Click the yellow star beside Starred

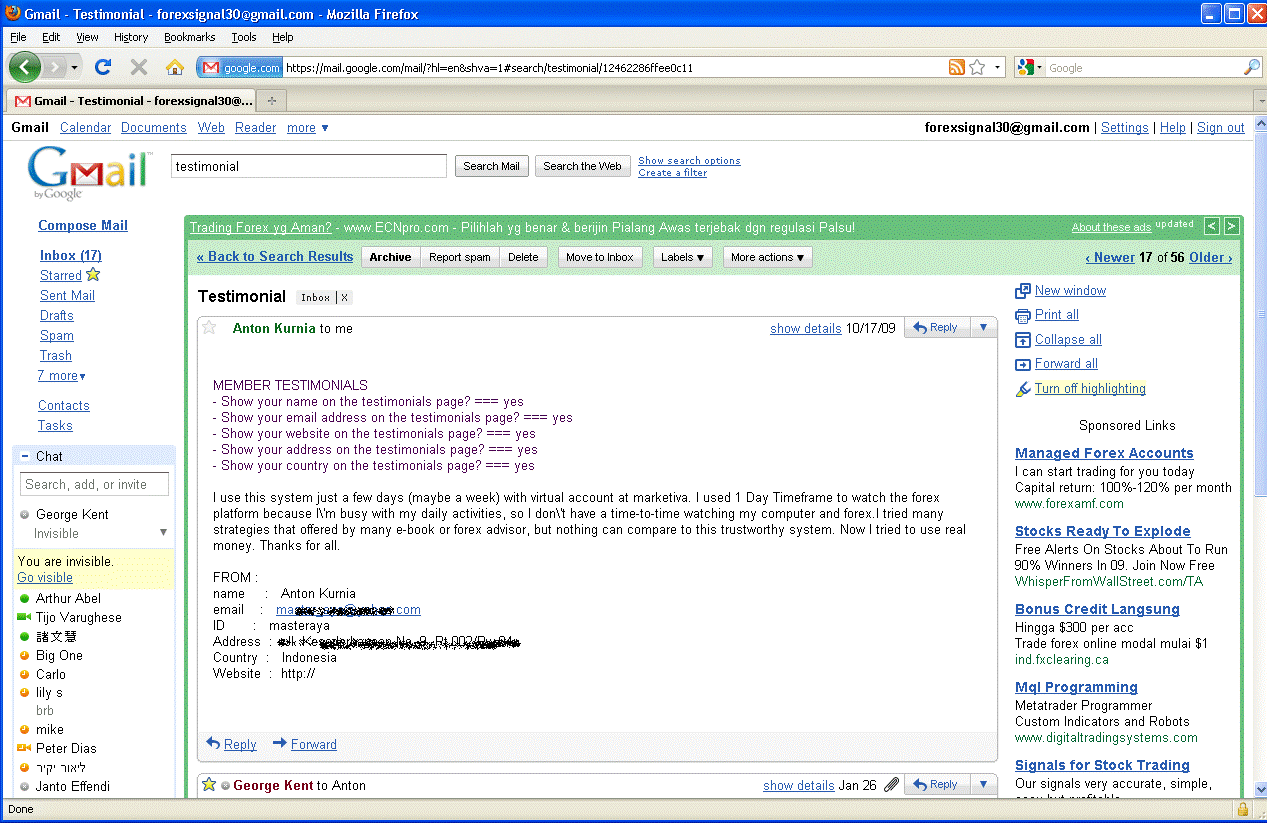[93, 275]
